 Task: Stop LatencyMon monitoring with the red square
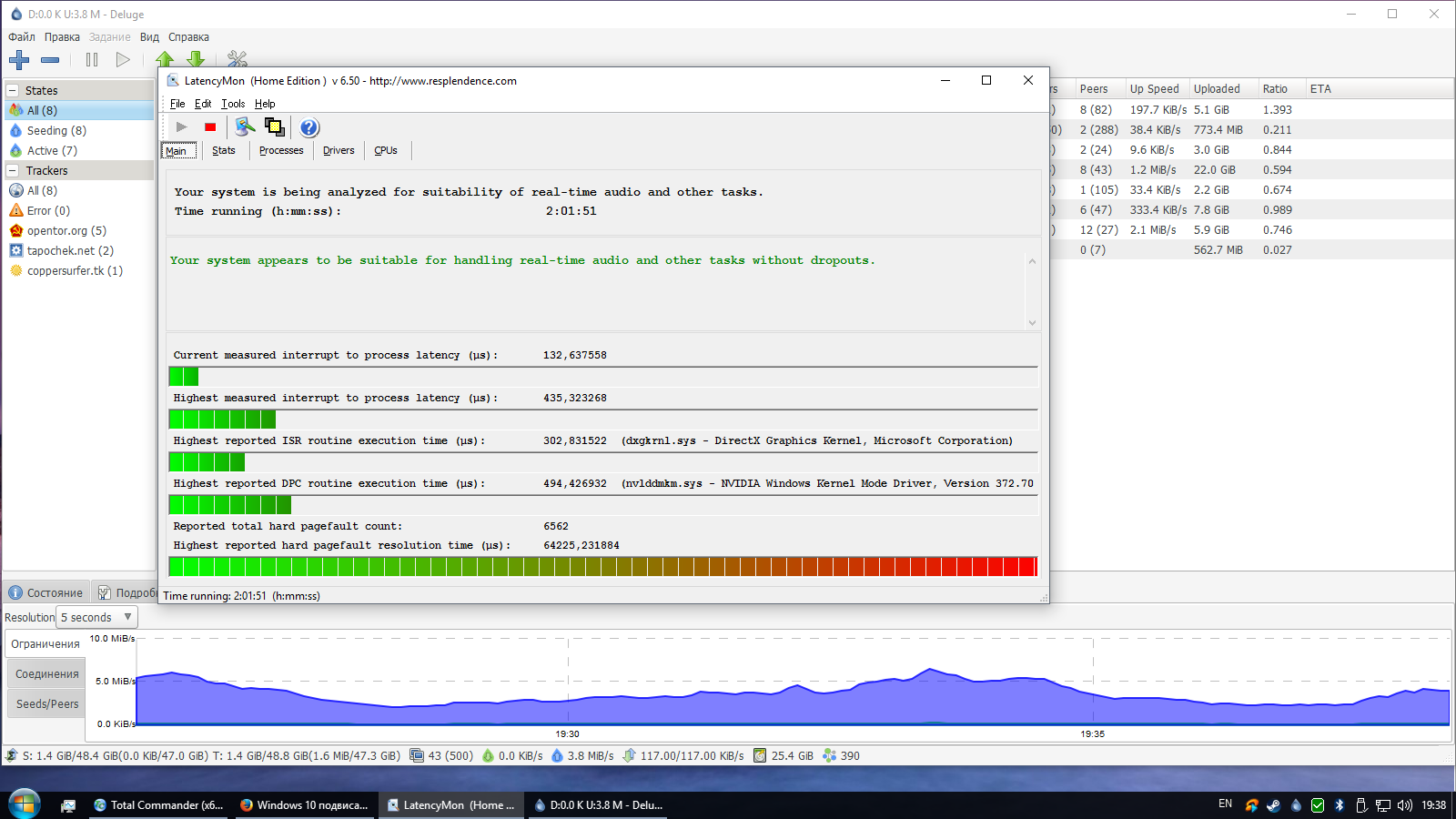click(x=210, y=127)
